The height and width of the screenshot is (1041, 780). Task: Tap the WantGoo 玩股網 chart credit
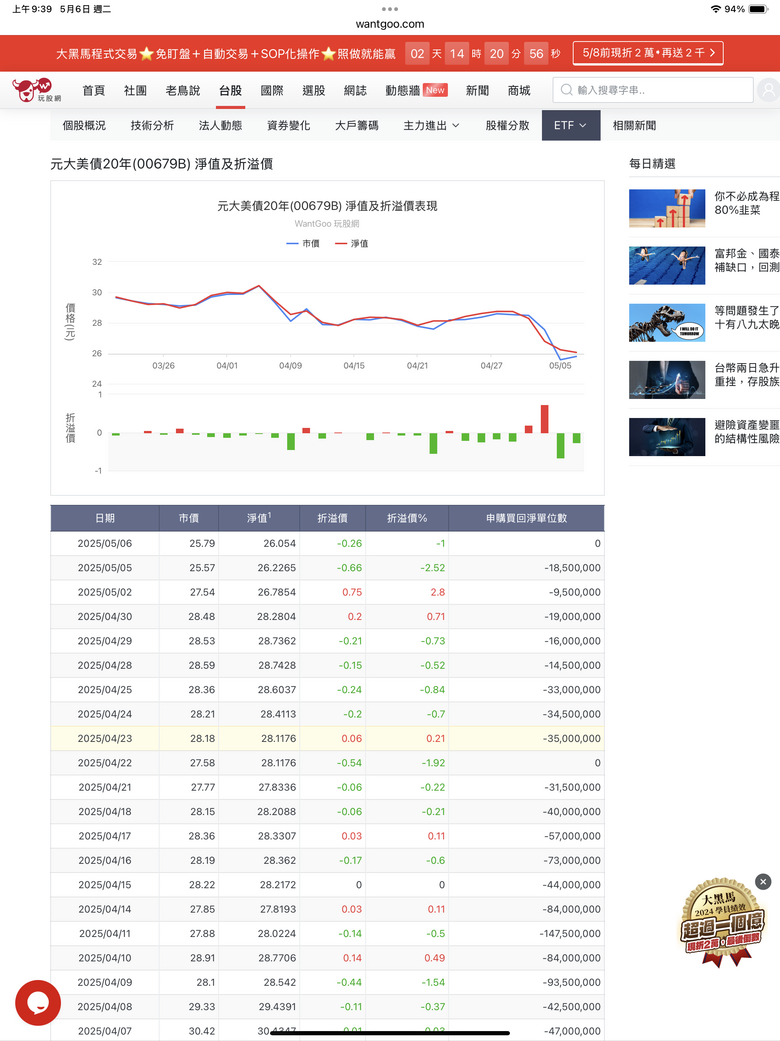tap(327, 224)
